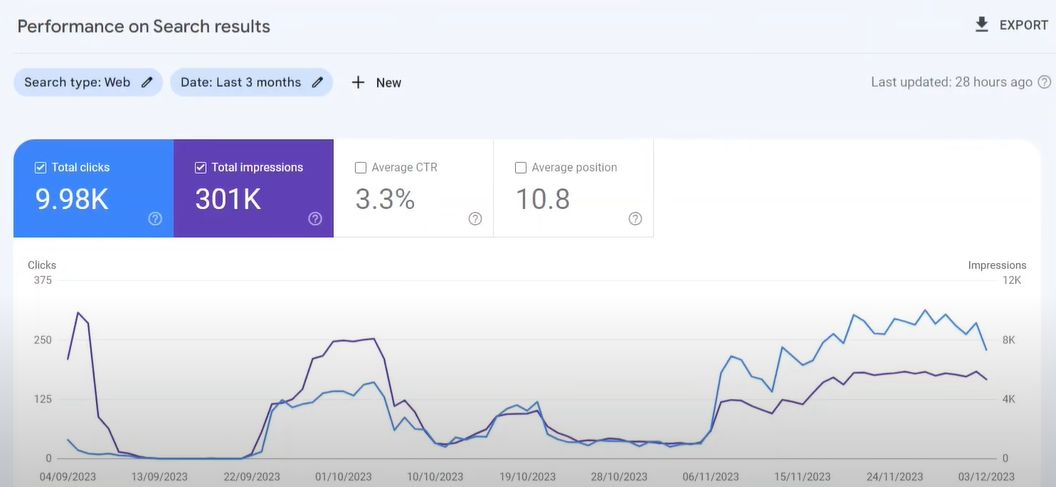Enable the Average position checkbox
Screen dimensions: 1056x487
tap(521, 168)
